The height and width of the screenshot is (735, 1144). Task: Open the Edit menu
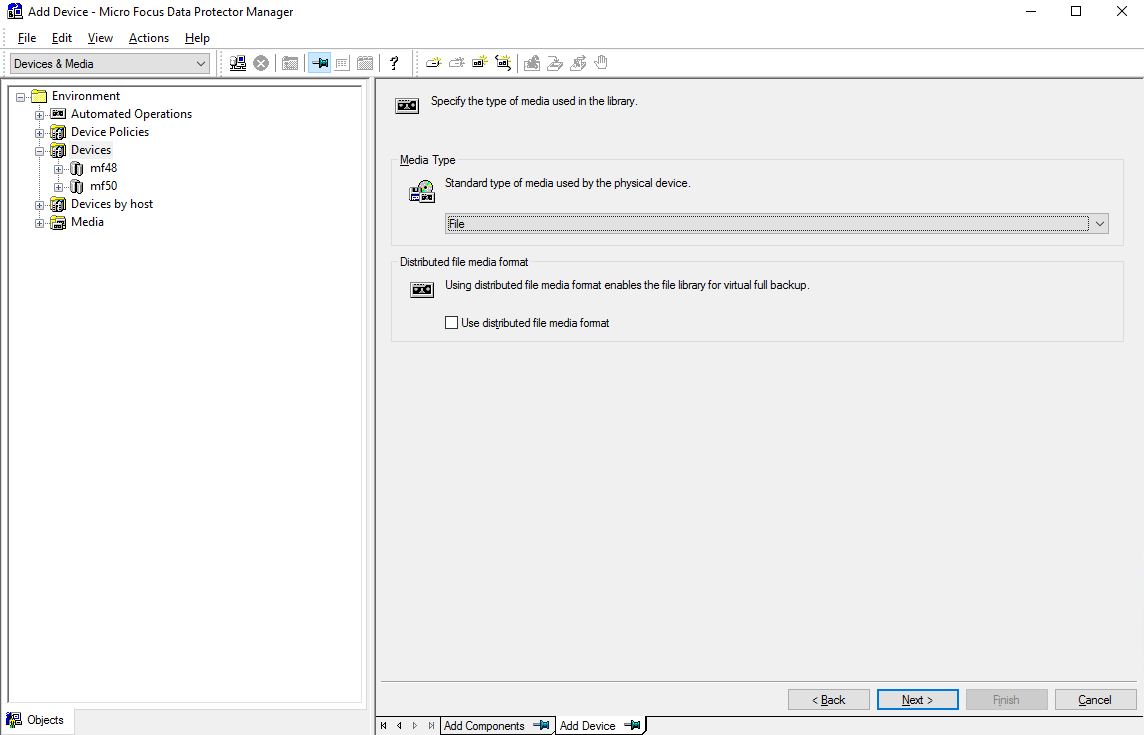point(62,38)
